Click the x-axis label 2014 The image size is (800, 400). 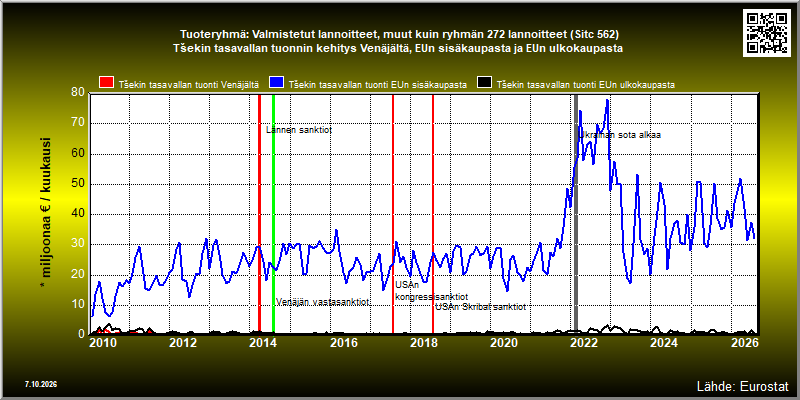[263, 342]
